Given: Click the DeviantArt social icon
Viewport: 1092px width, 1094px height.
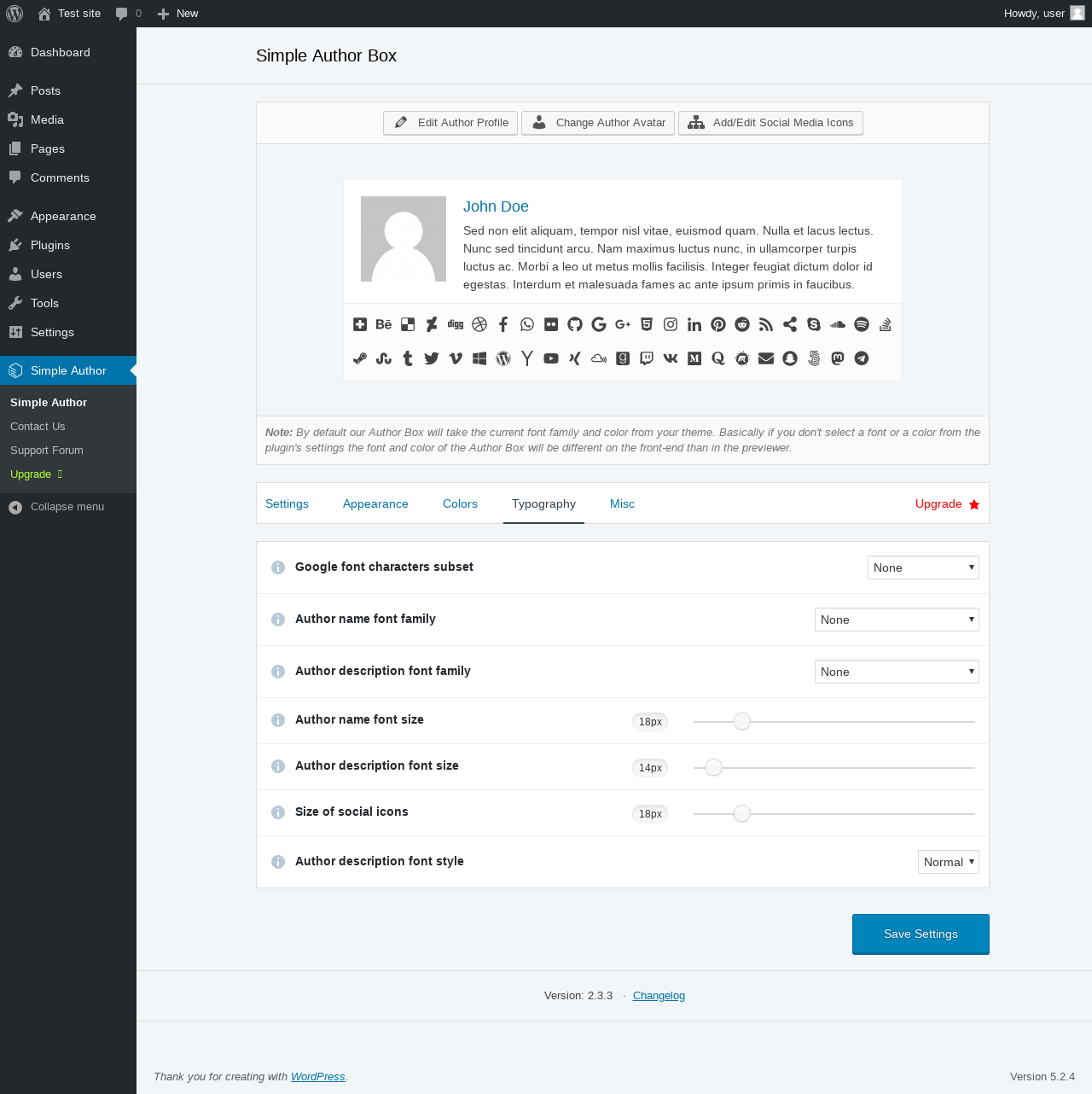Looking at the screenshot, I should (432, 324).
